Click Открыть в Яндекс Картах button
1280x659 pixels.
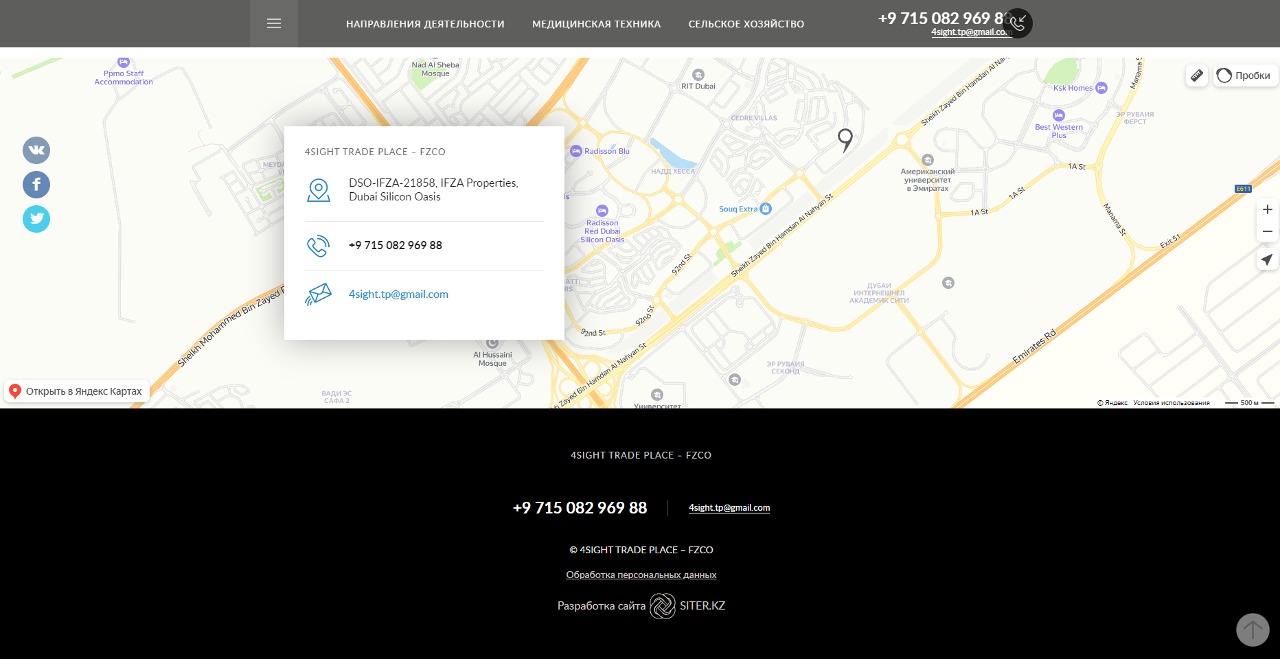[77, 391]
